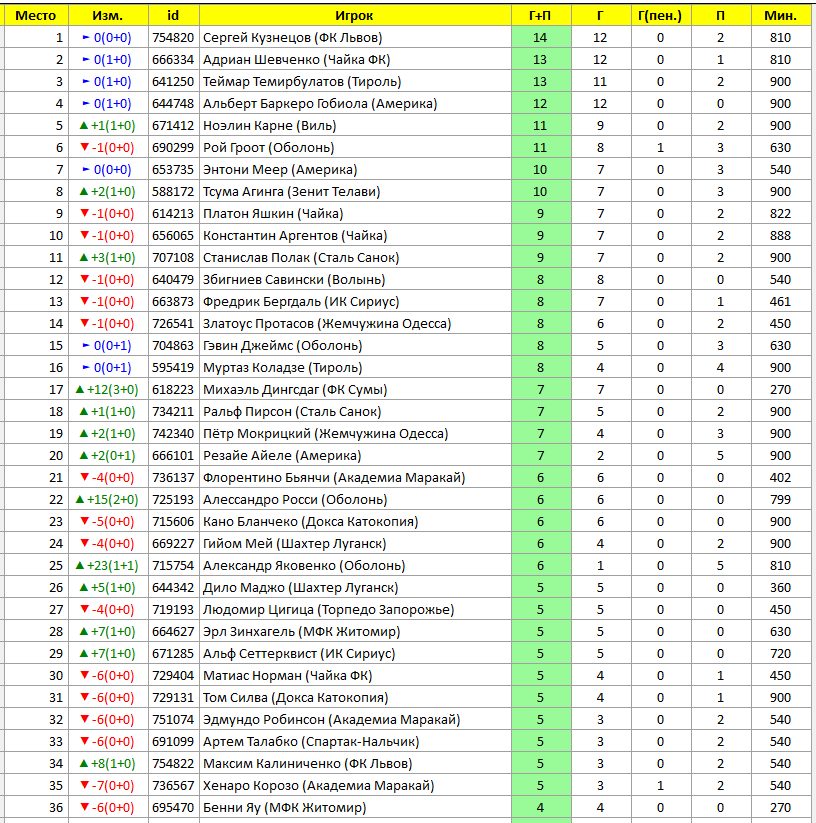Click id cell 754820
Screen dimensions: 816x823
(173, 38)
